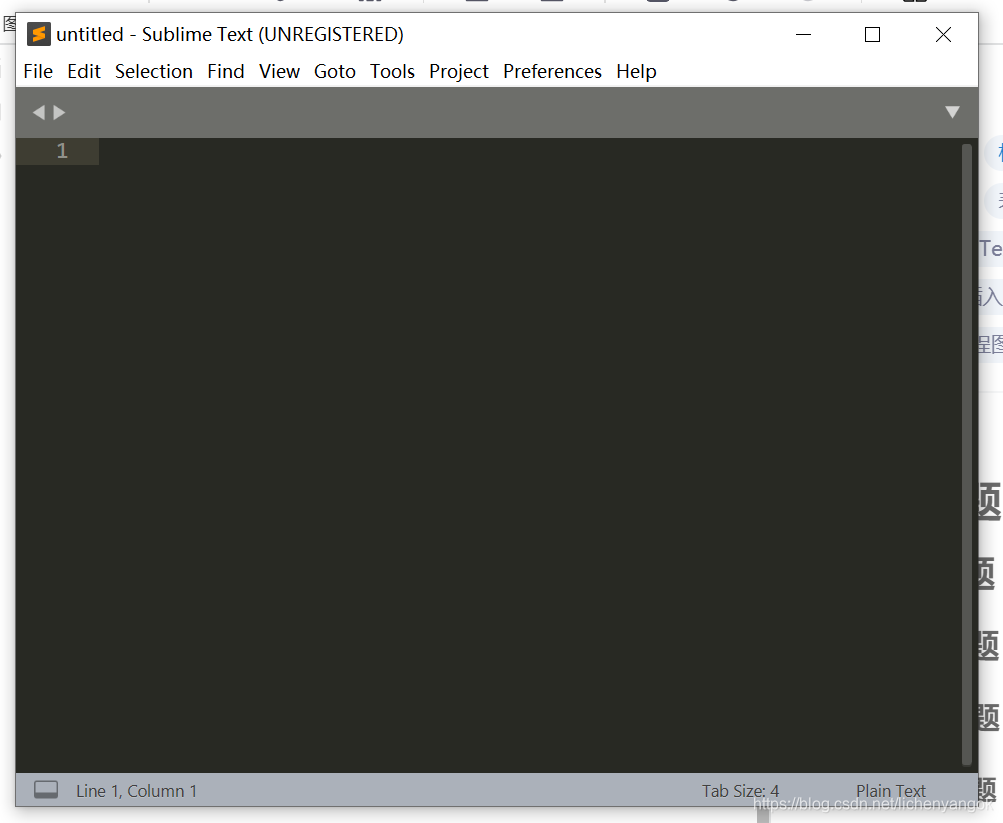Open the Tools menu

pos(392,71)
